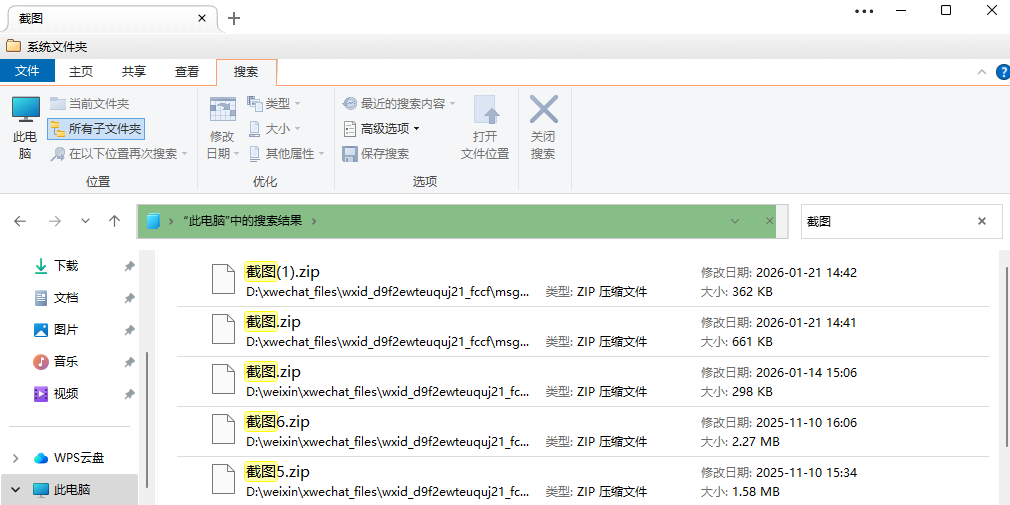This screenshot has height=505, width=1010.
Task: Click file icon of 截图(1).zip
Action: point(223,279)
